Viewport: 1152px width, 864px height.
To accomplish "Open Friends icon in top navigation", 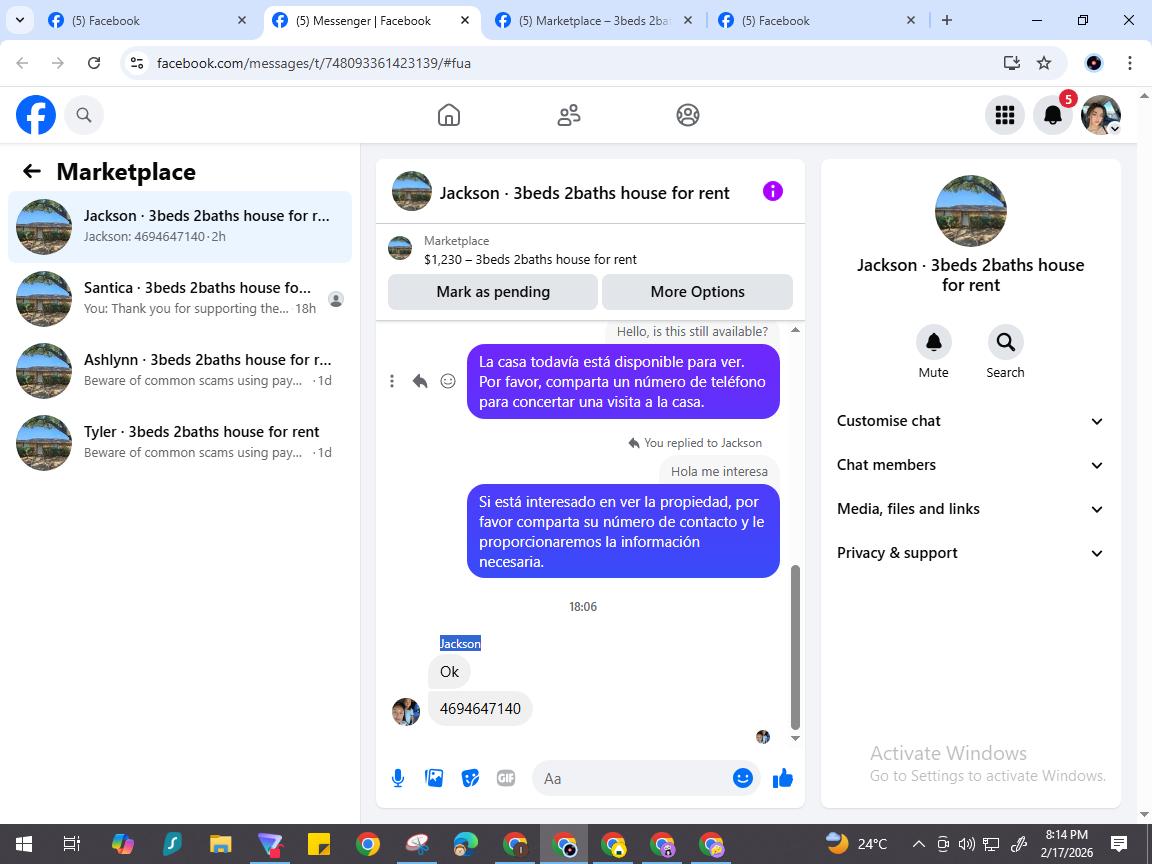I will tap(569, 115).
